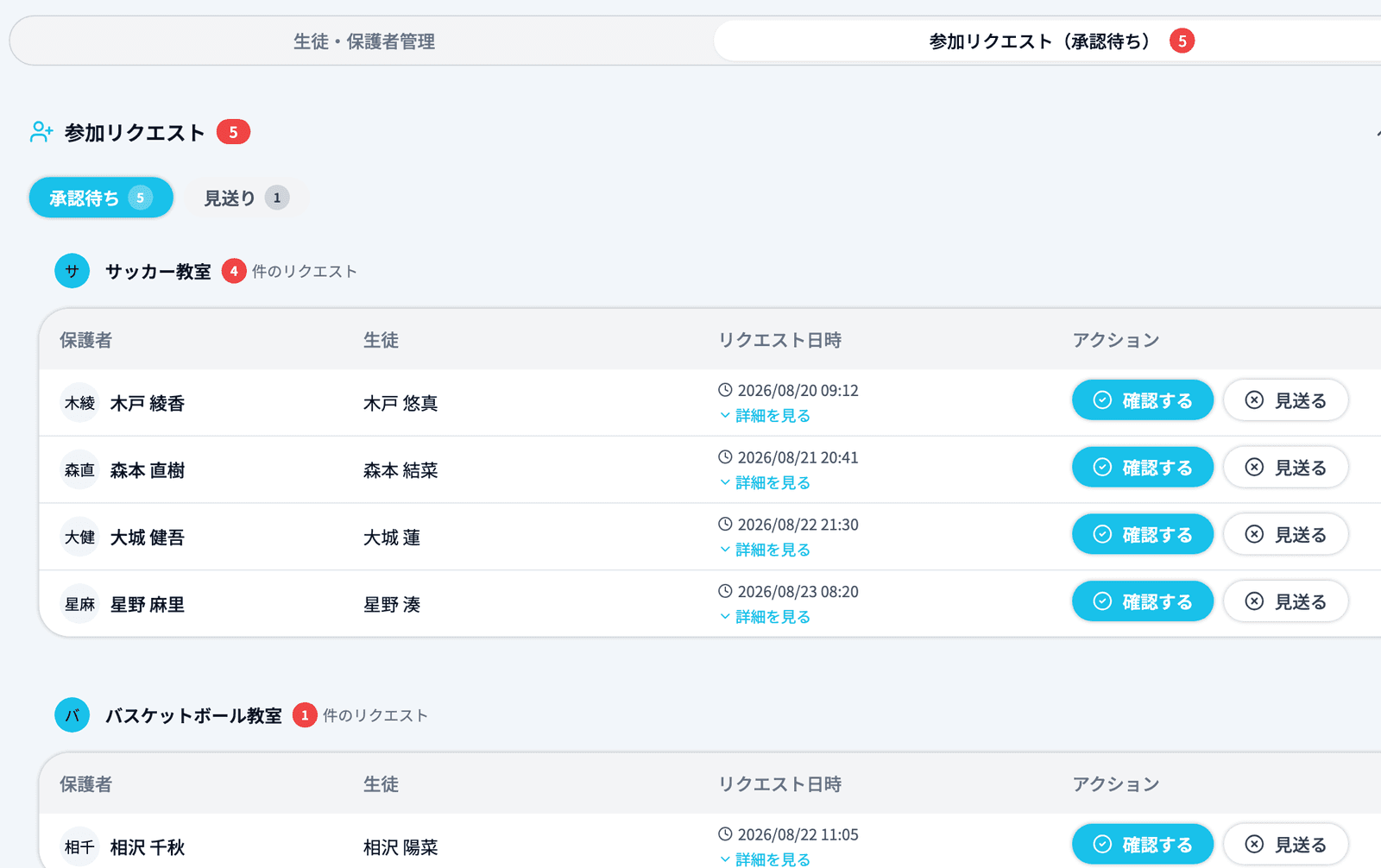Click student name 森本 結菜
1381x868 pixels.
click(x=400, y=470)
